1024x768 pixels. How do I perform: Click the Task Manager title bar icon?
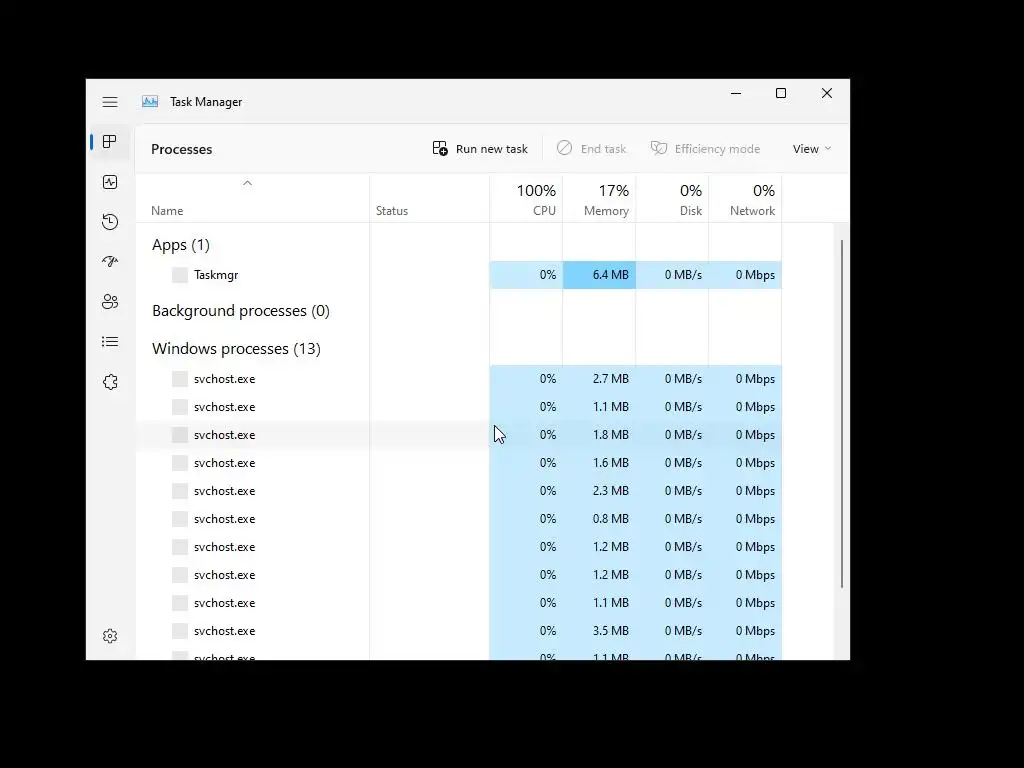pyautogui.click(x=150, y=101)
